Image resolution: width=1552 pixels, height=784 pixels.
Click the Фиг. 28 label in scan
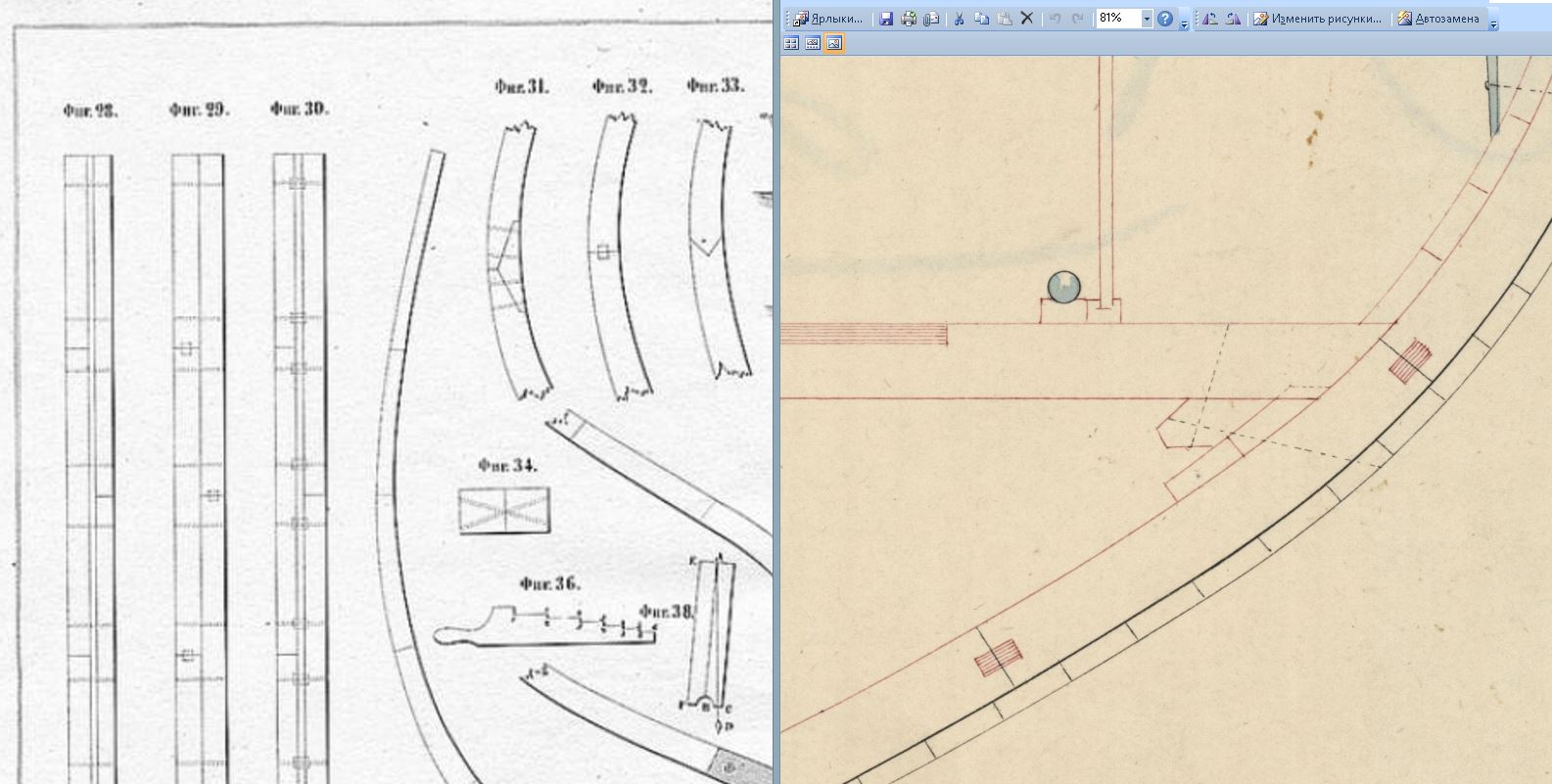point(90,112)
